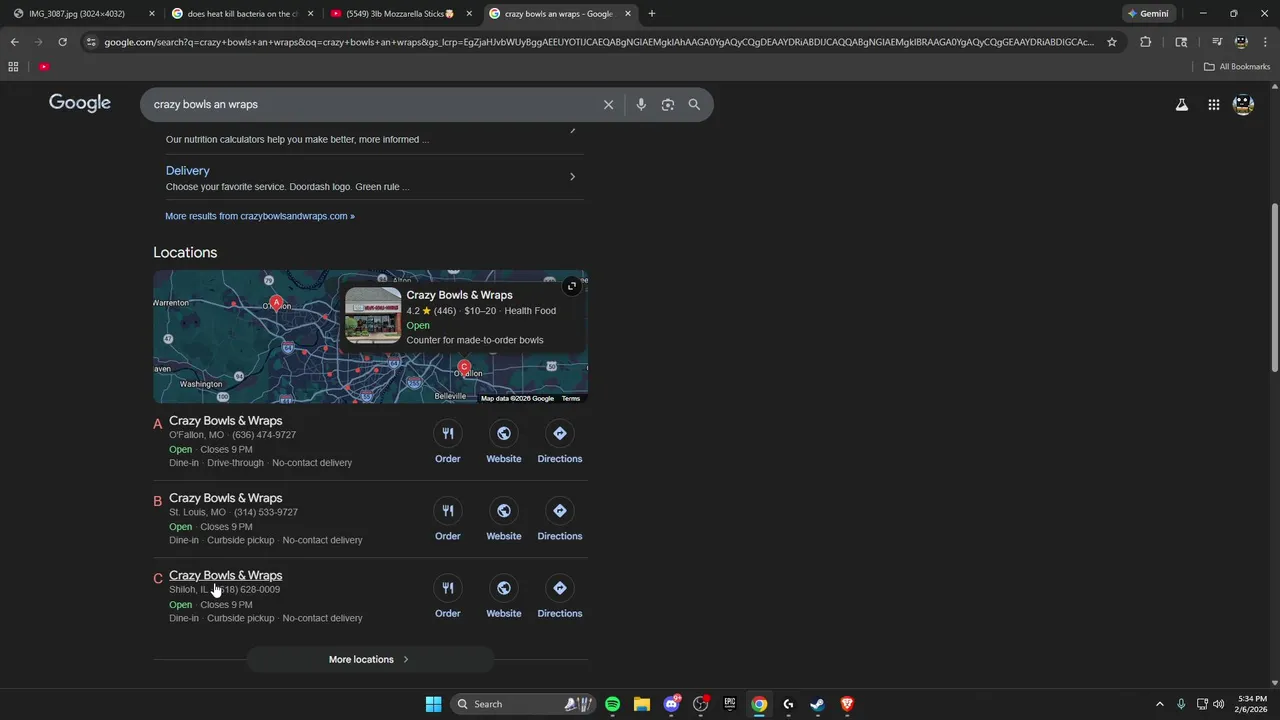Open Search Labs flask icon

[x=1182, y=104]
